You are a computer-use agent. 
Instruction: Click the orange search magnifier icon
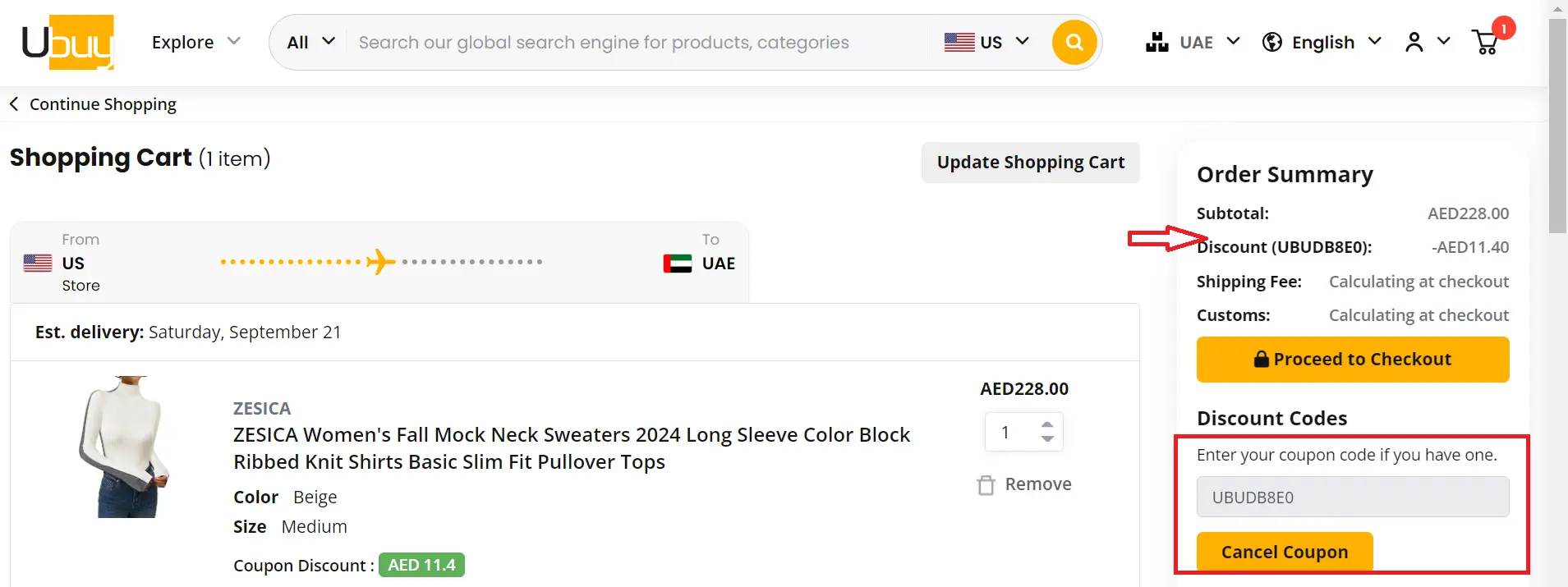[1074, 42]
